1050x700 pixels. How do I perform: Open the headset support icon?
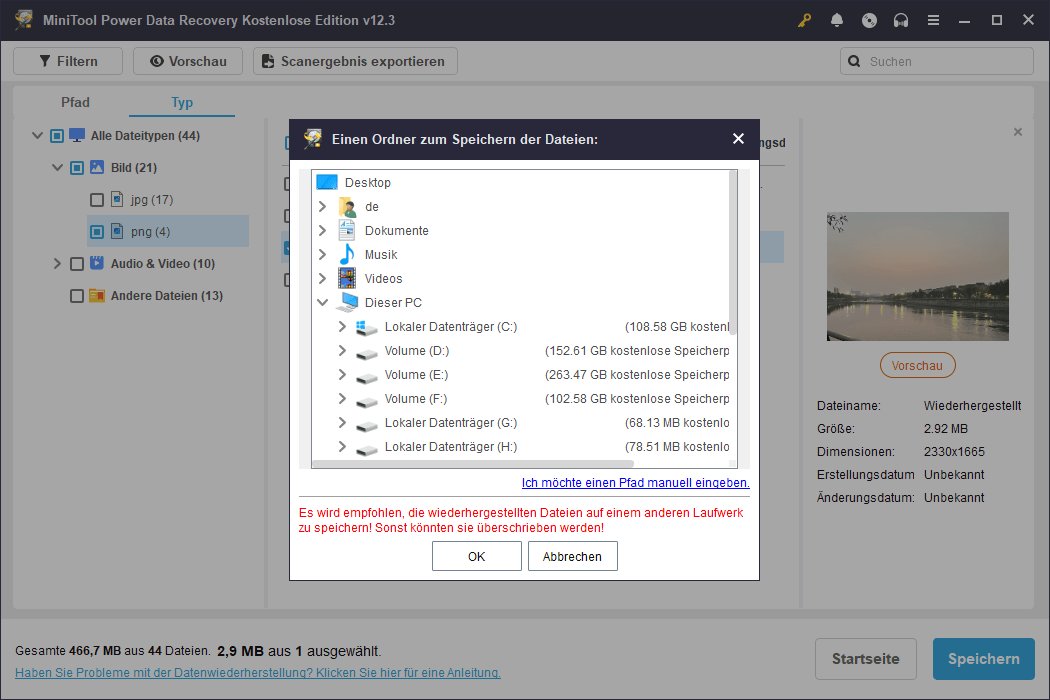(901, 20)
